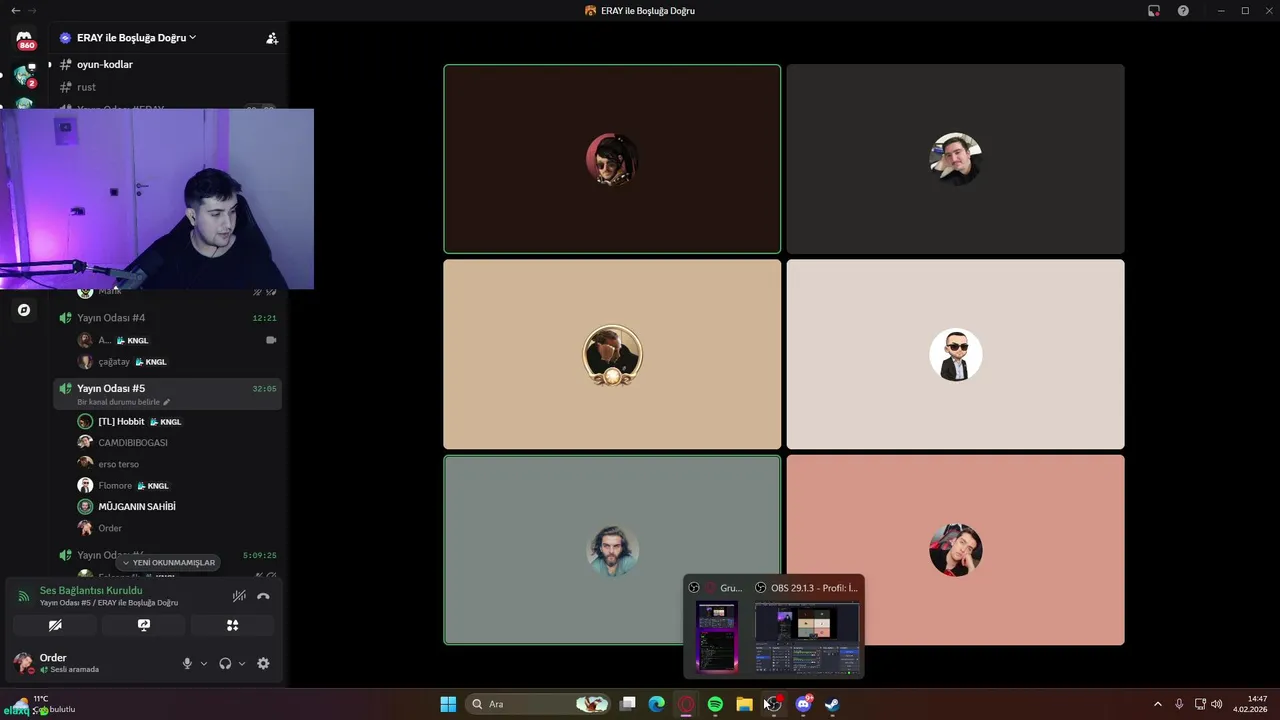The image size is (1280, 720).
Task: Select Yayın Odası #5 voice channel
Action: click(167, 393)
